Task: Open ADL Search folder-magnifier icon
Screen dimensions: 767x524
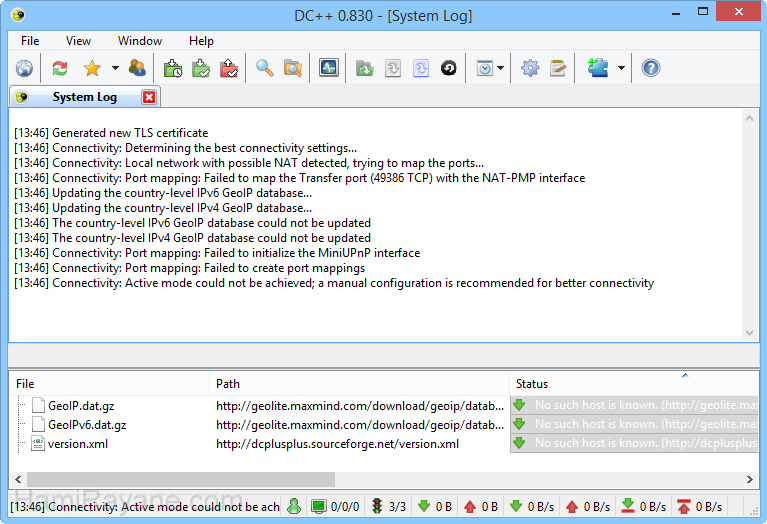Action: [293, 68]
